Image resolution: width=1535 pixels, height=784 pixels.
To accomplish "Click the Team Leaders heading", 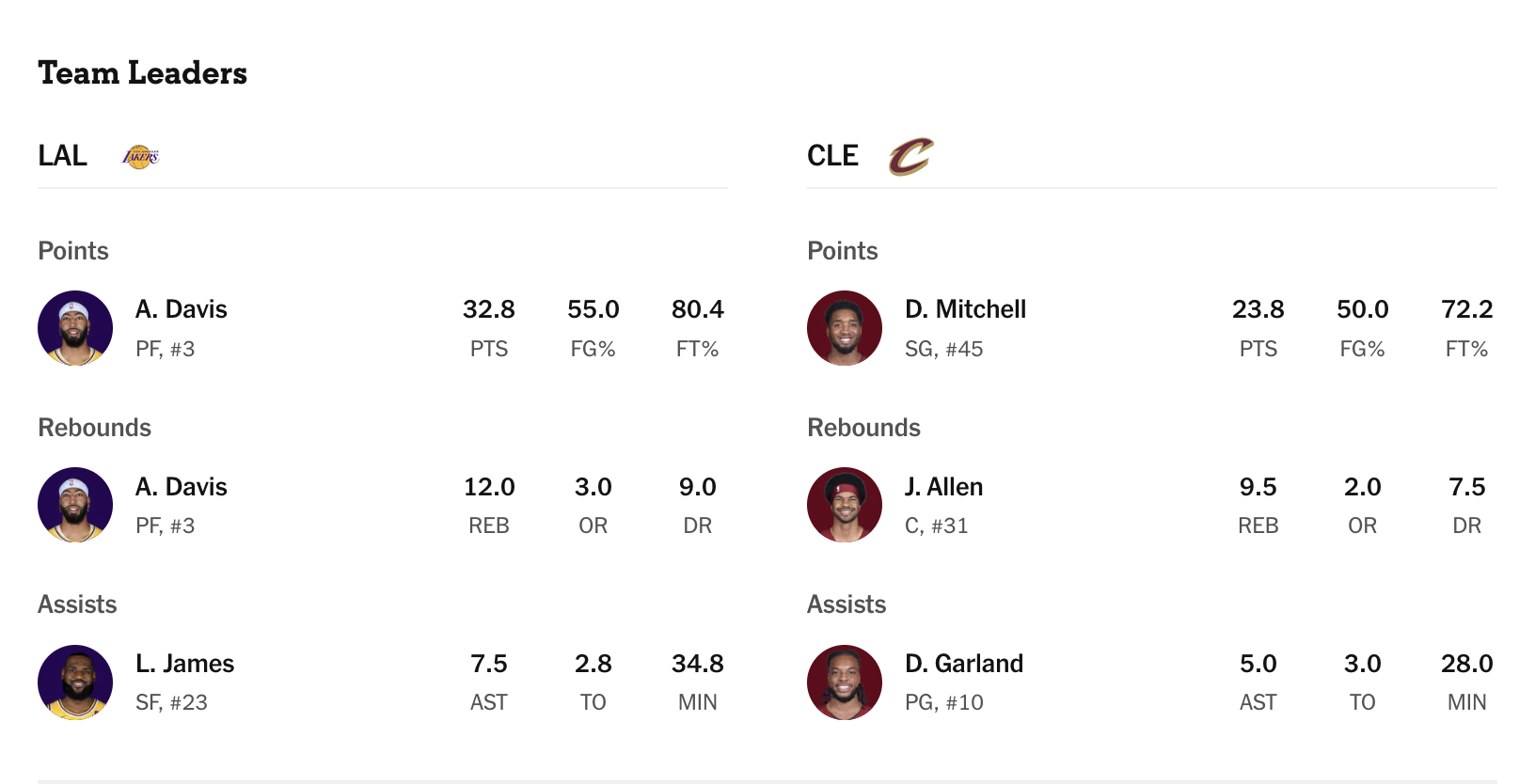I will [x=142, y=72].
